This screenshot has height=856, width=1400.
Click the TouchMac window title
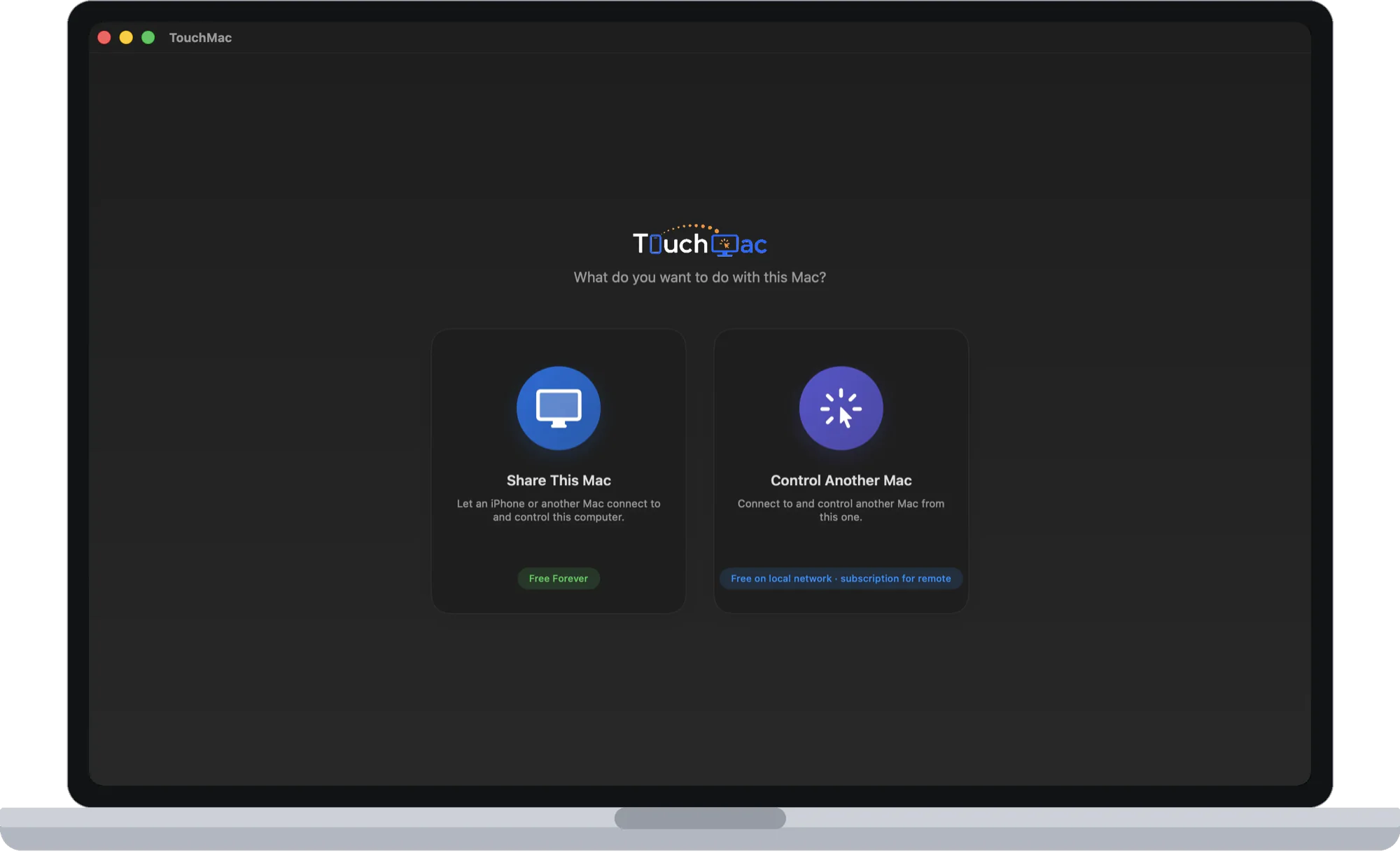[x=200, y=38]
